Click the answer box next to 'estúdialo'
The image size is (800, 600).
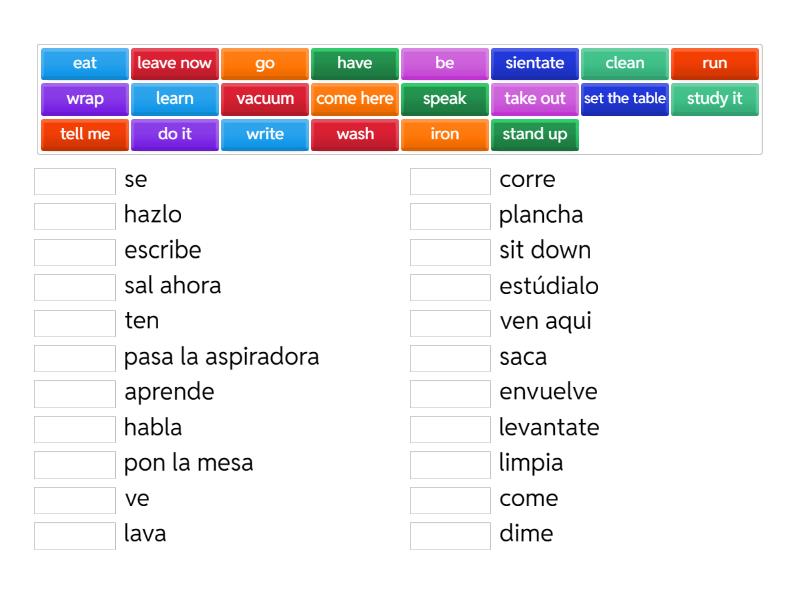click(x=450, y=287)
